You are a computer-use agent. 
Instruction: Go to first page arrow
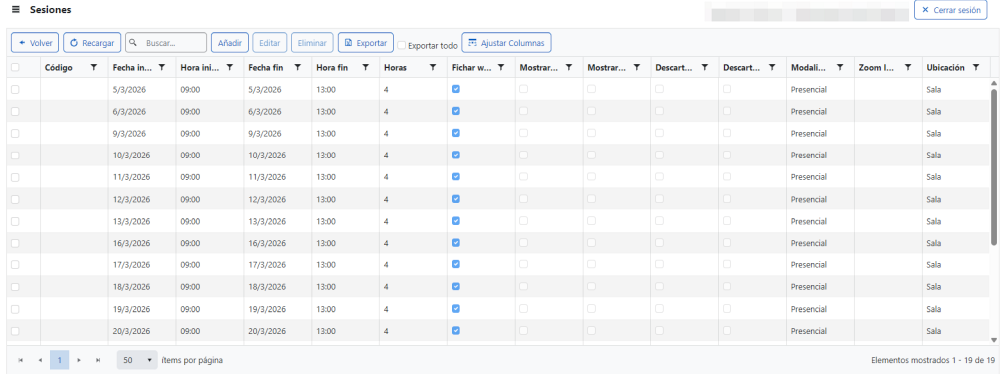coord(20,361)
